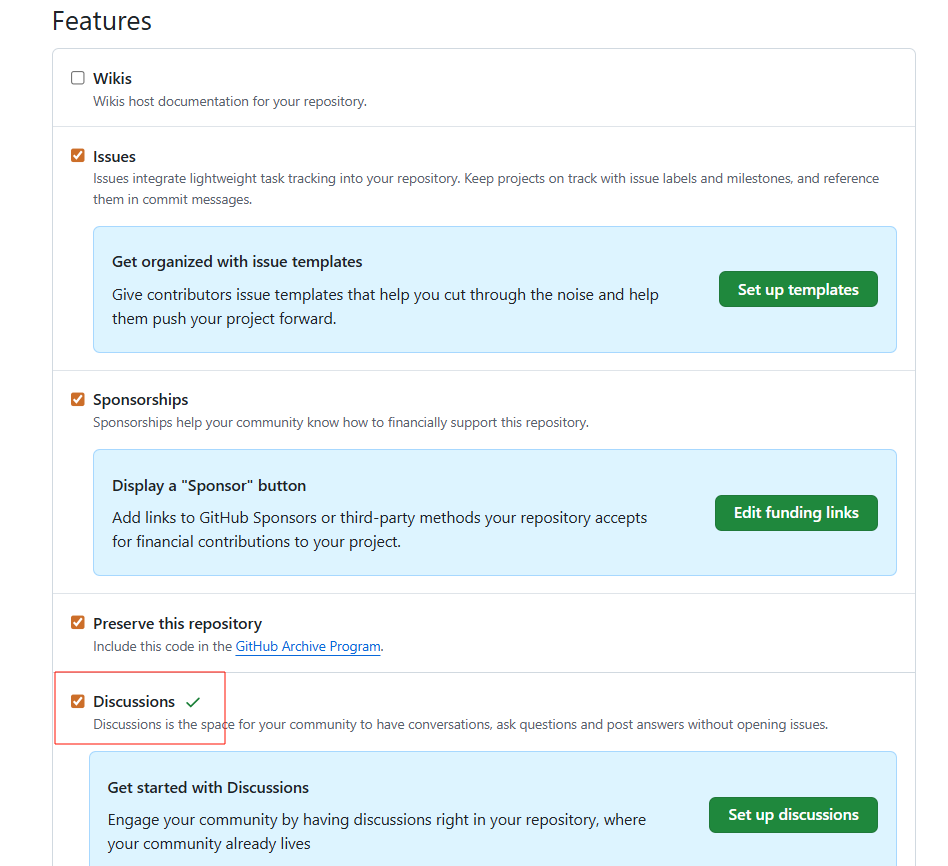Click the Set up discussions button
This screenshot has width=948, height=866.
(793, 815)
